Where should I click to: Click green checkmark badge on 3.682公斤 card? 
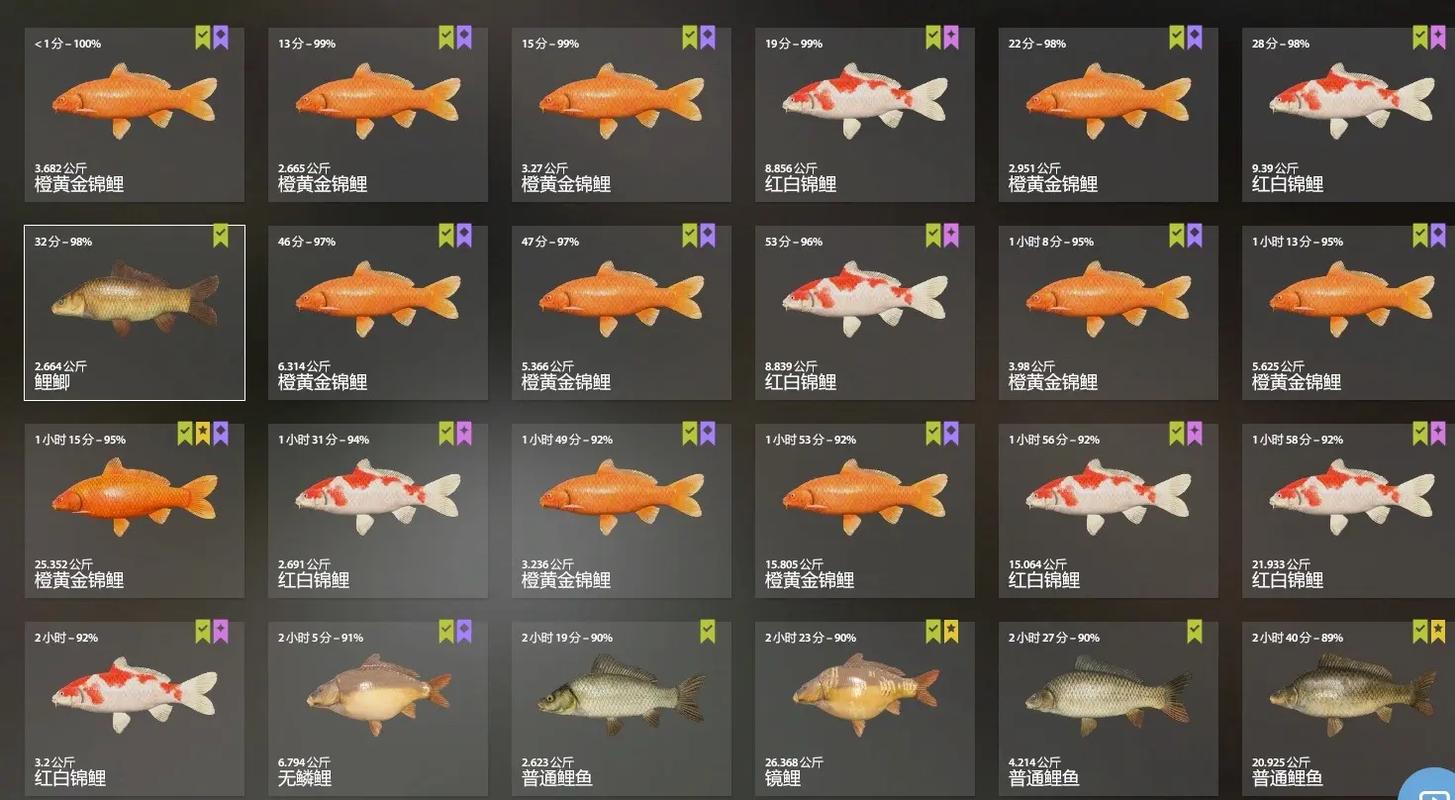(x=203, y=38)
